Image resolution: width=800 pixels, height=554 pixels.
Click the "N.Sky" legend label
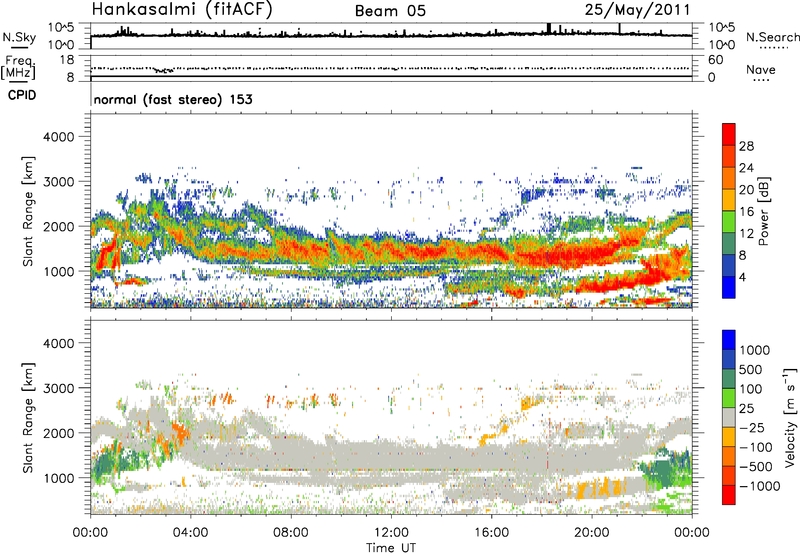19,37
